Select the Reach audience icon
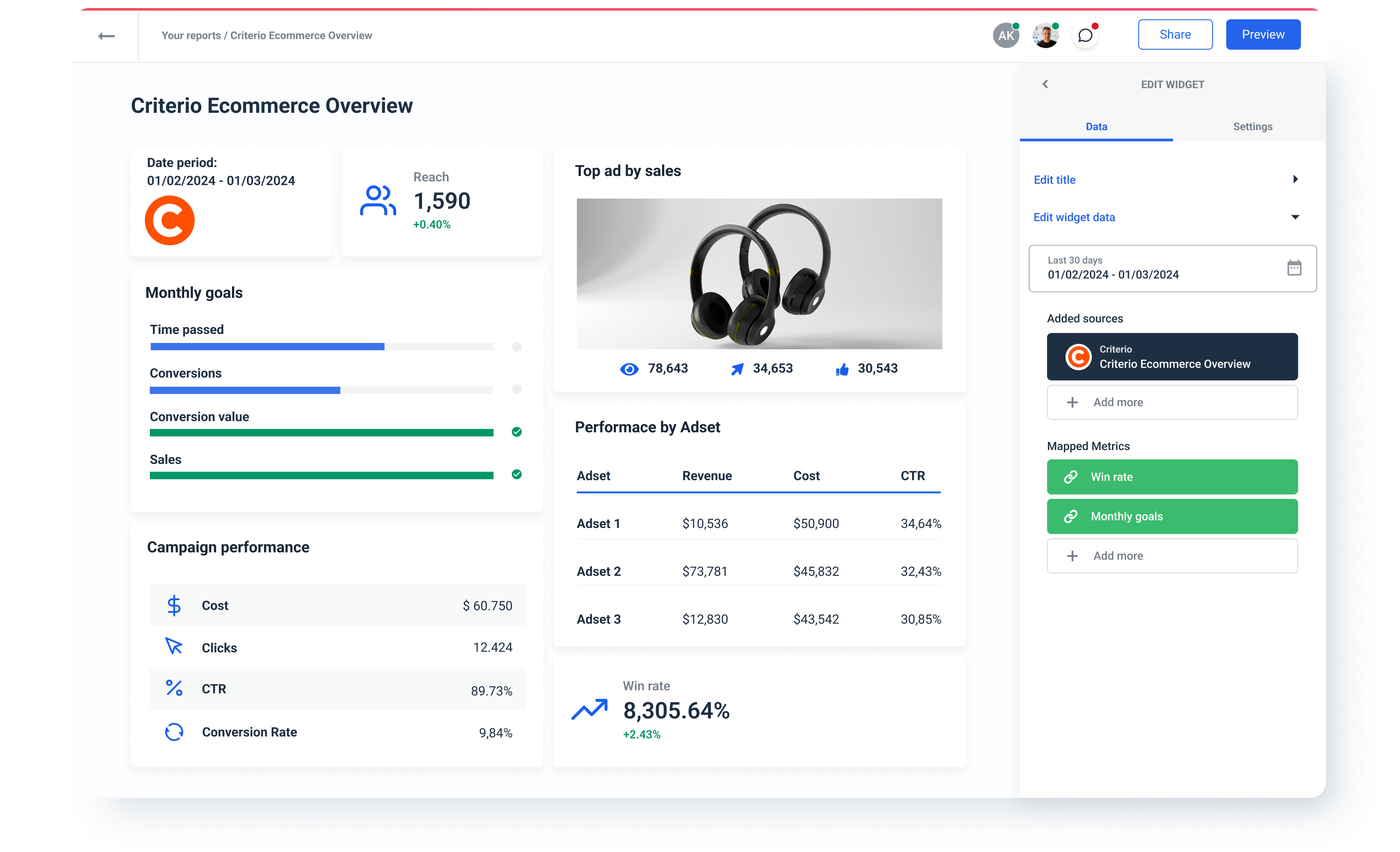Screen dimensions: 1400x852 point(378,200)
